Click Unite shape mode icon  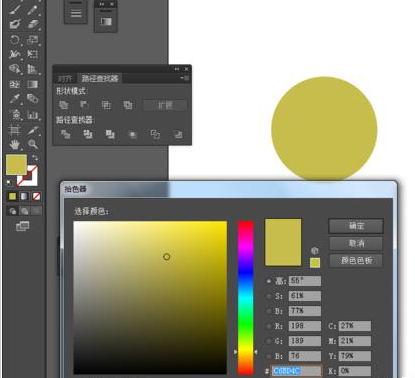[x=63, y=105]
